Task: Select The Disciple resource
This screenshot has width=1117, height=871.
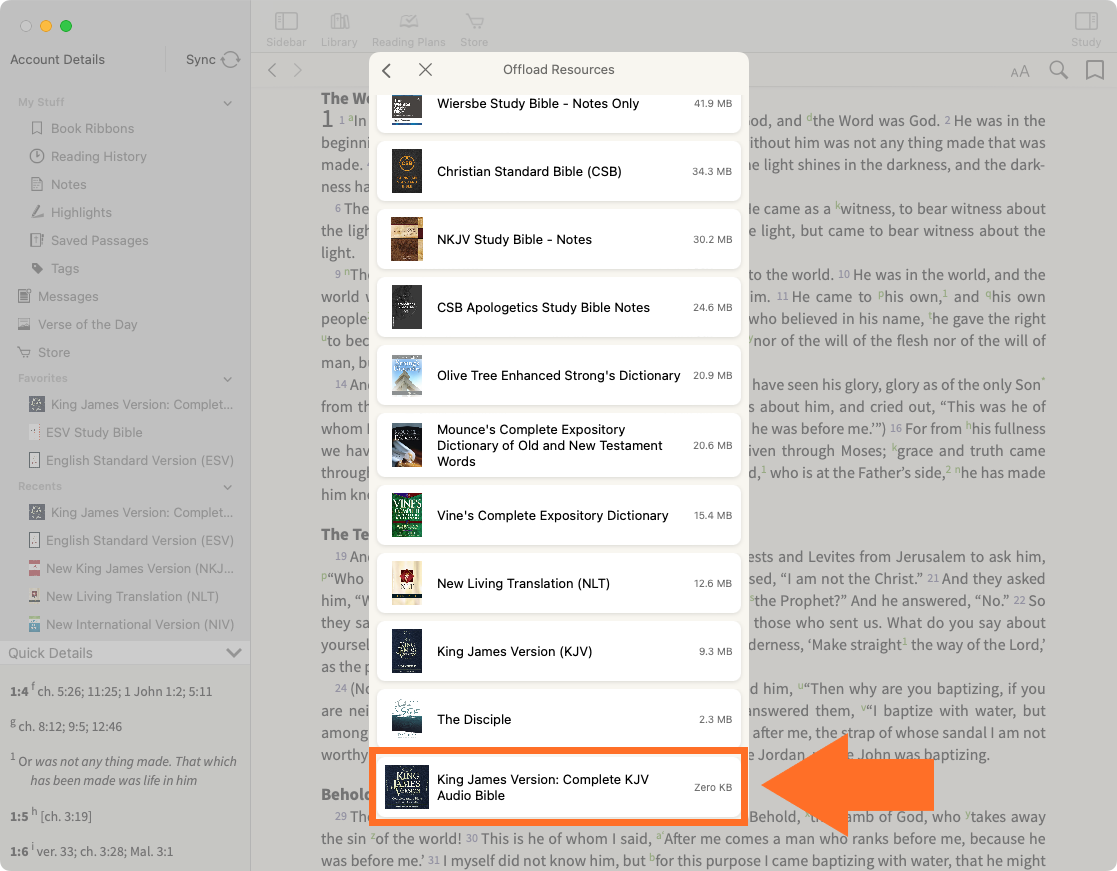Action: (558, 719)
